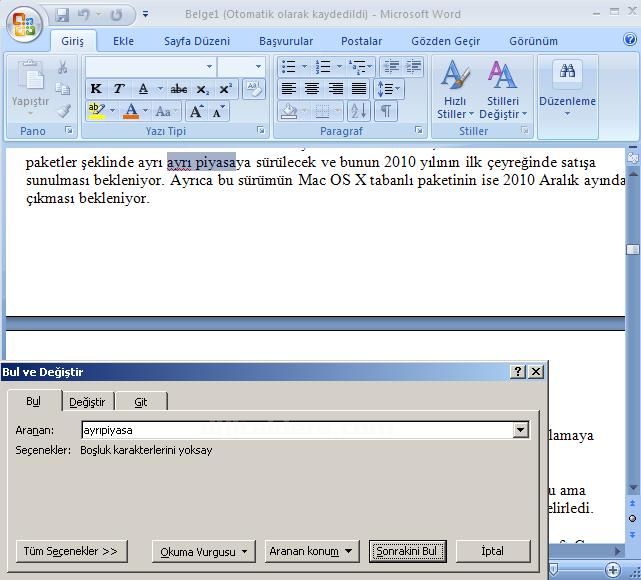Increase paragraph indent
This screenshot has height=580, width=641.
[x=413, y=67]
